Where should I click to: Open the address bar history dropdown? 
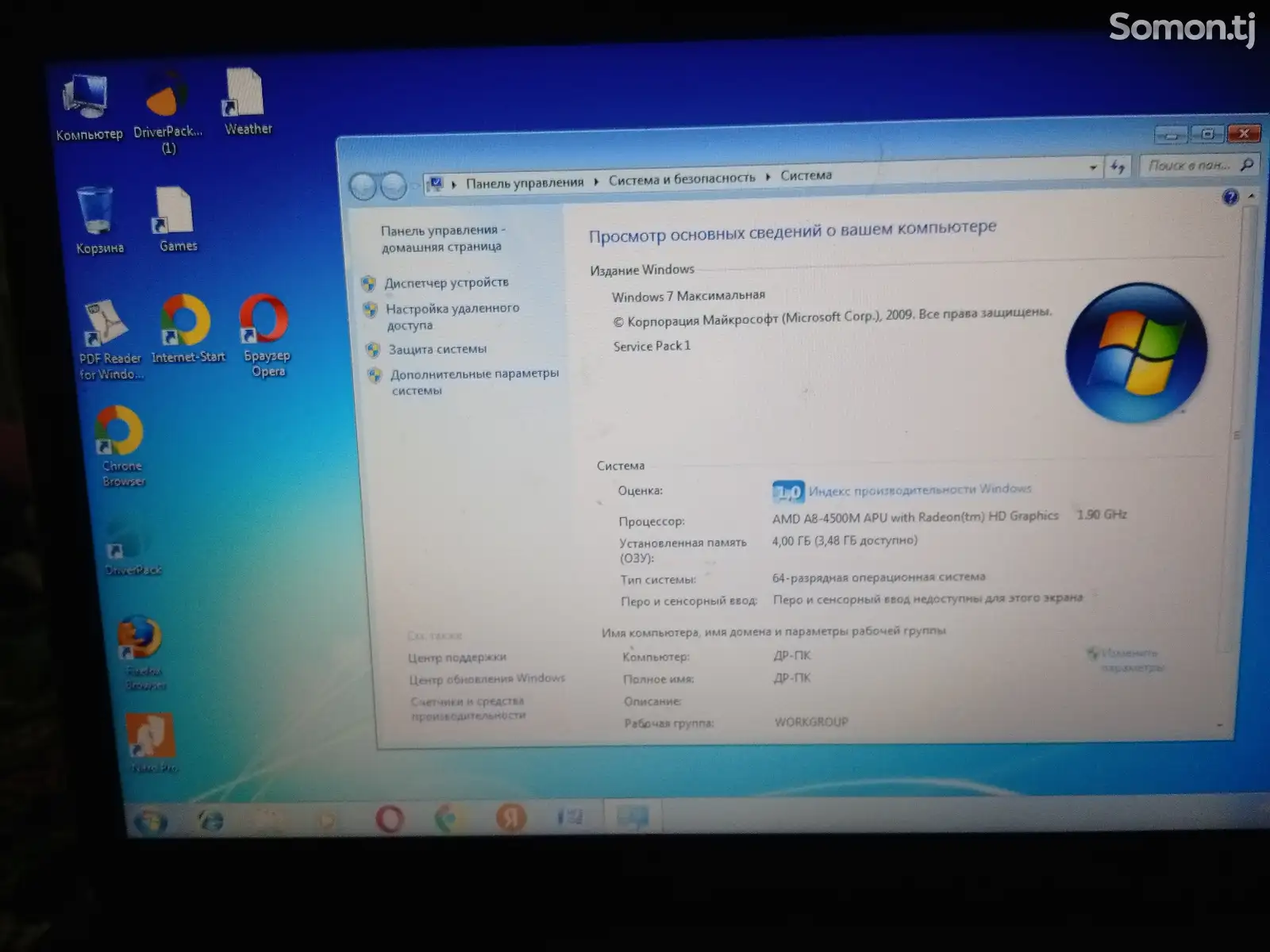(x=1093, y=168)
